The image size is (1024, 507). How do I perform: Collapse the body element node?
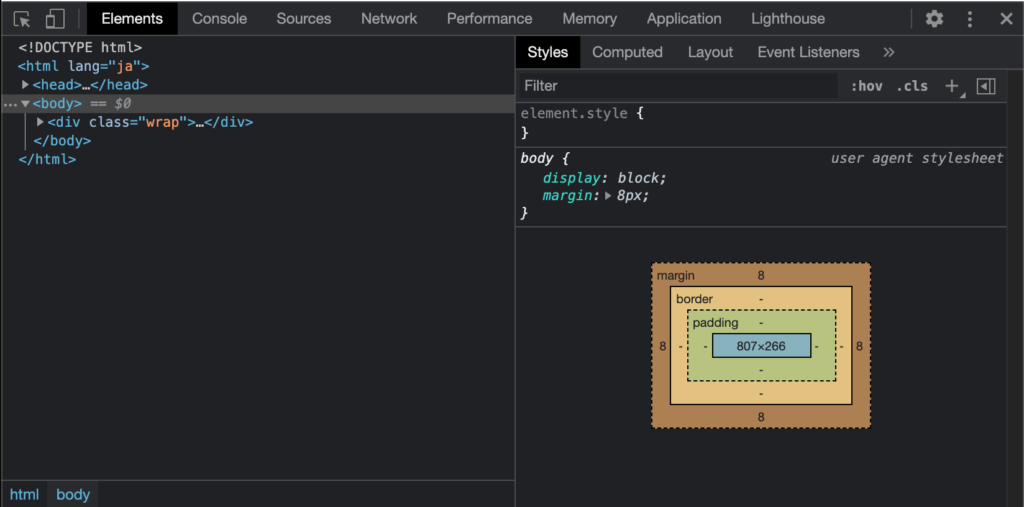pyautogui.click(x=25, y=103)
